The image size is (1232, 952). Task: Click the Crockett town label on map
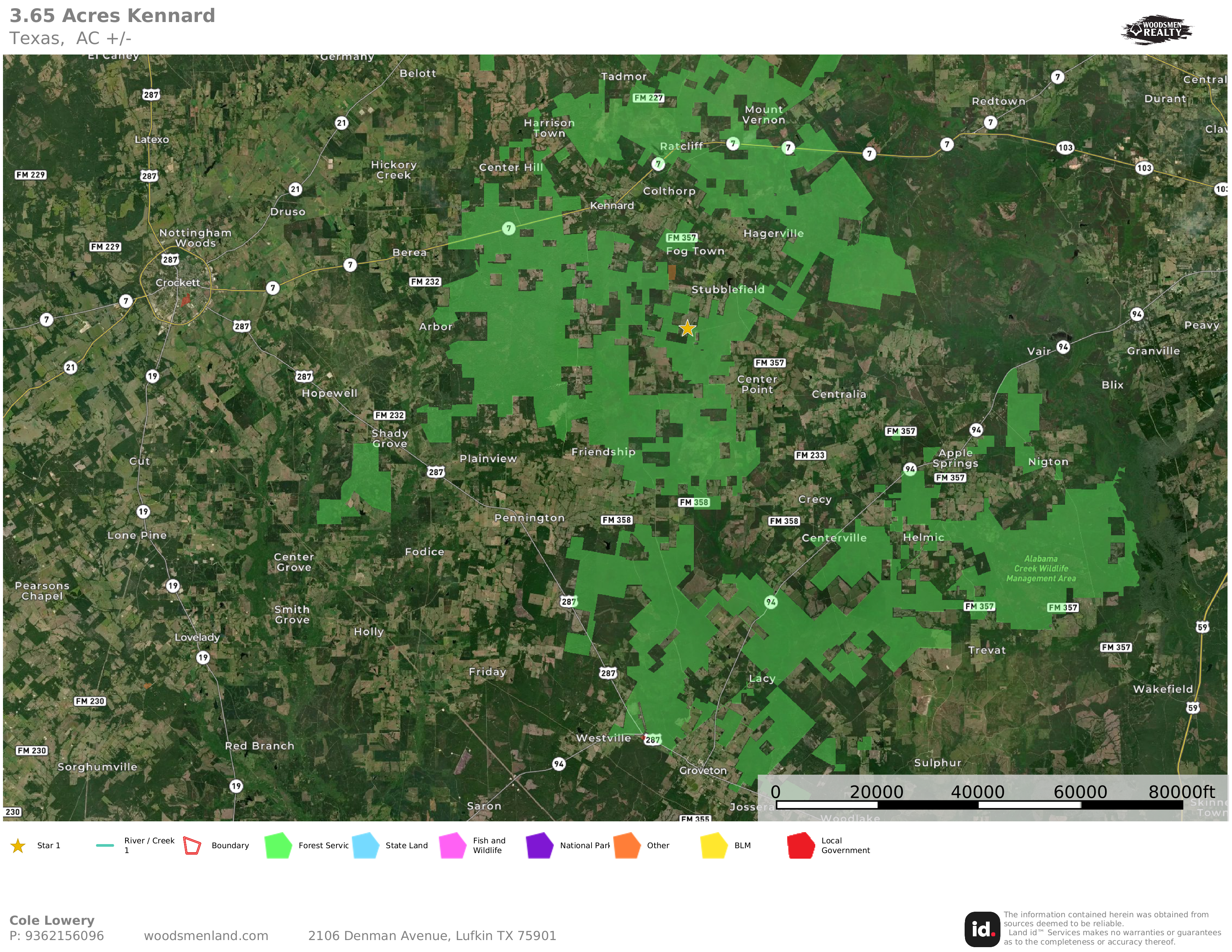tap(178, 283)
